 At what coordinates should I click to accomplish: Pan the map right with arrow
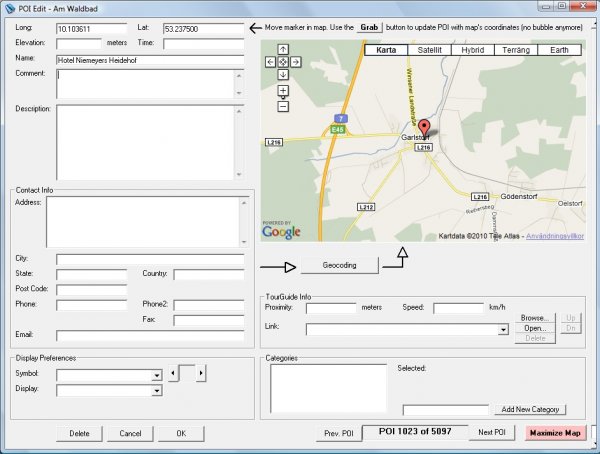click(296, 62)
